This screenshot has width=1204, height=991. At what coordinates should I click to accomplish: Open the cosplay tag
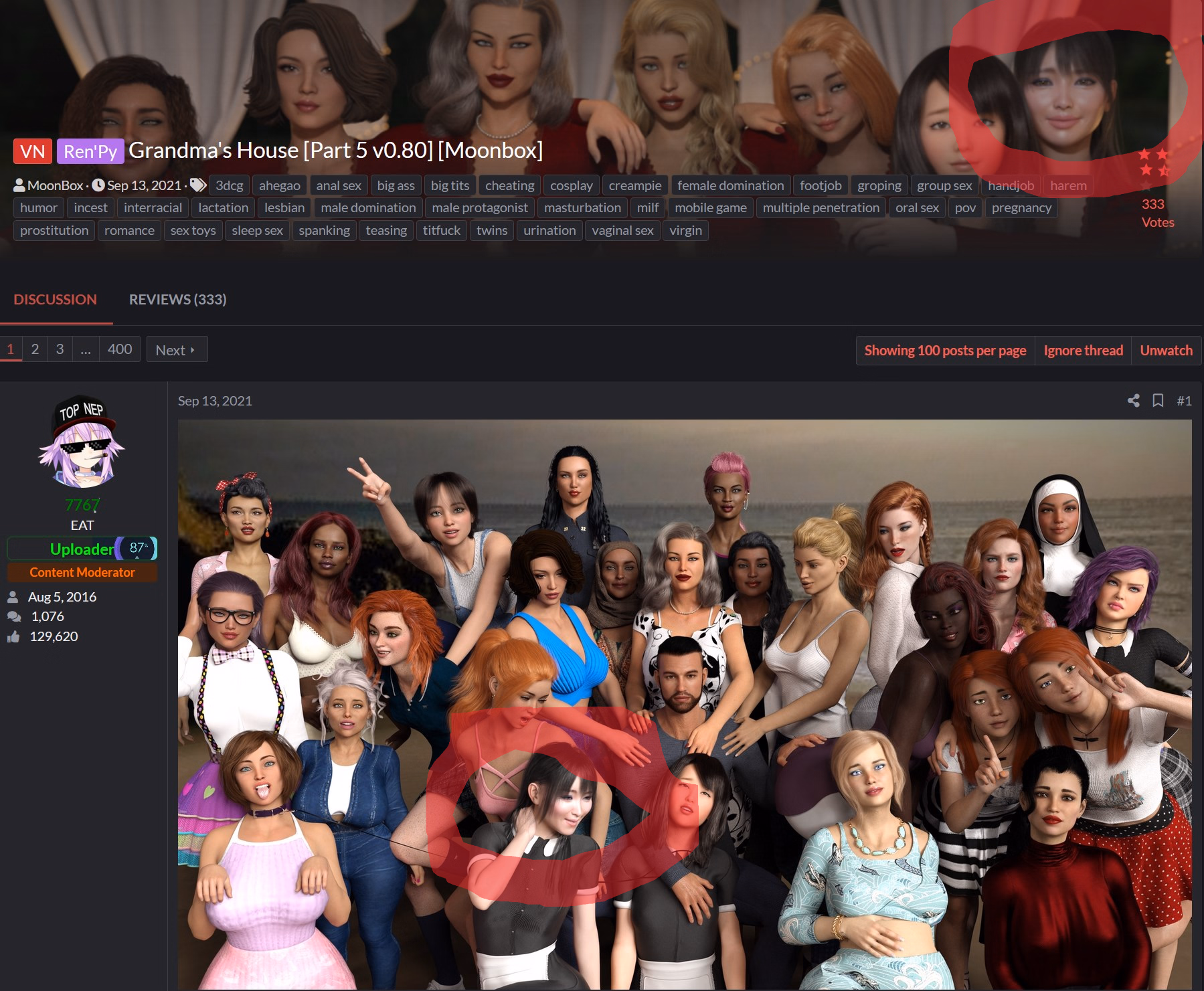point(571,185)
